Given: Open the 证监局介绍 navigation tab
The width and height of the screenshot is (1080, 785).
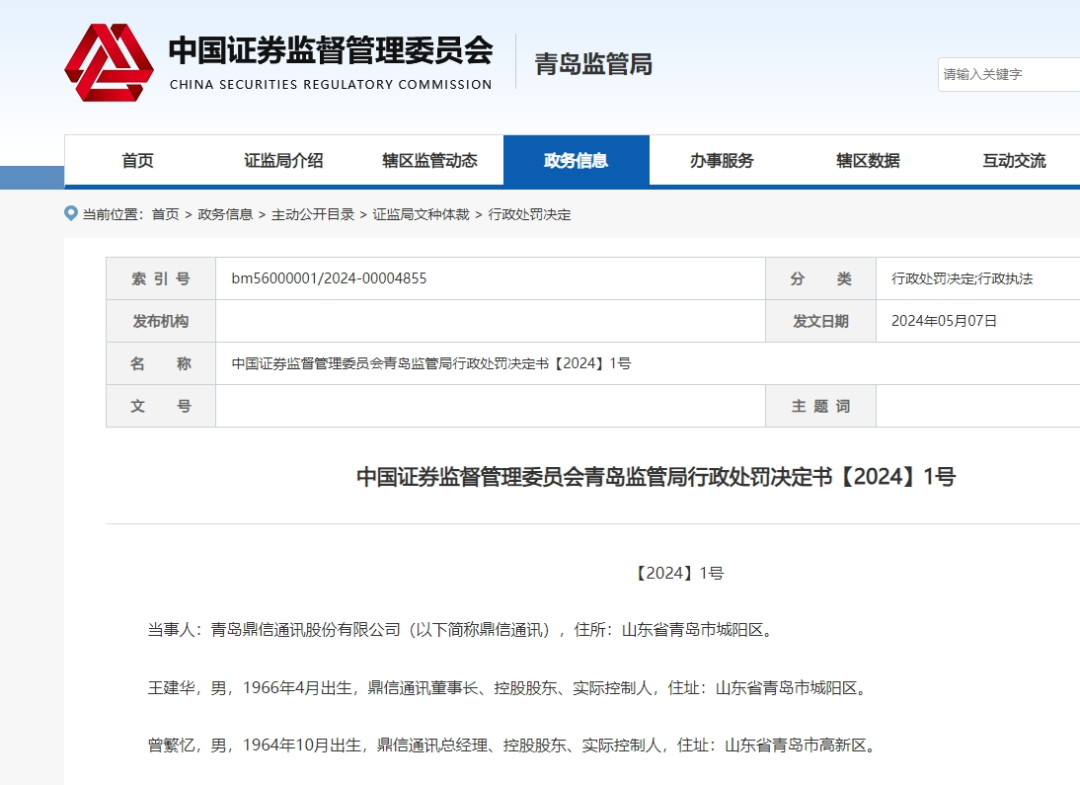Looking at the screenshot, I should [284, 160].
